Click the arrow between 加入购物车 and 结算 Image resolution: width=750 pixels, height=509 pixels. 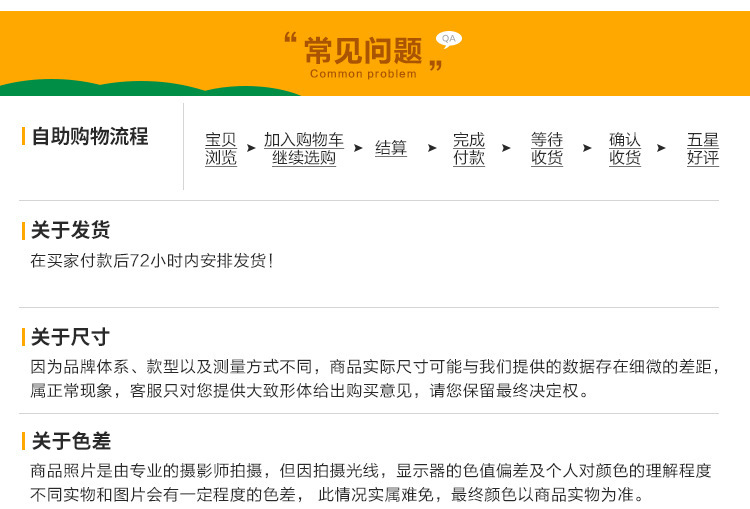point(358,148)
